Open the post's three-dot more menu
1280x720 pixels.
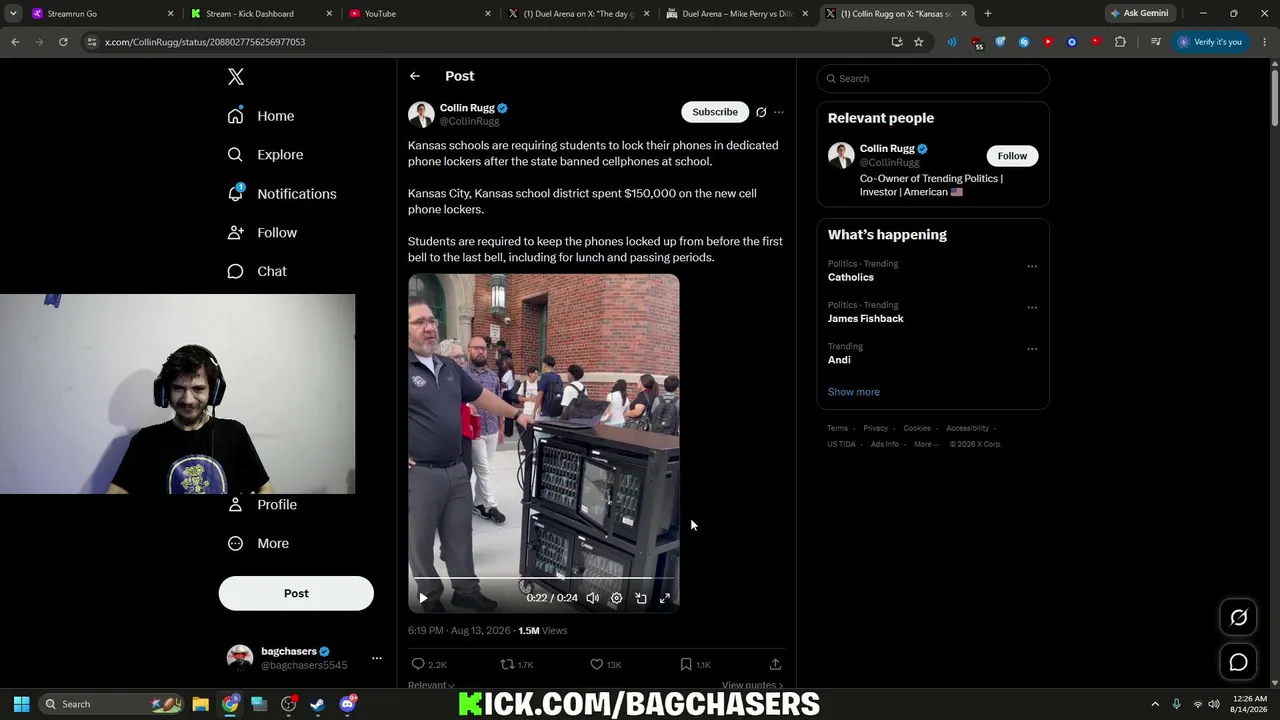pyautogui.click(x=779, y=112)
